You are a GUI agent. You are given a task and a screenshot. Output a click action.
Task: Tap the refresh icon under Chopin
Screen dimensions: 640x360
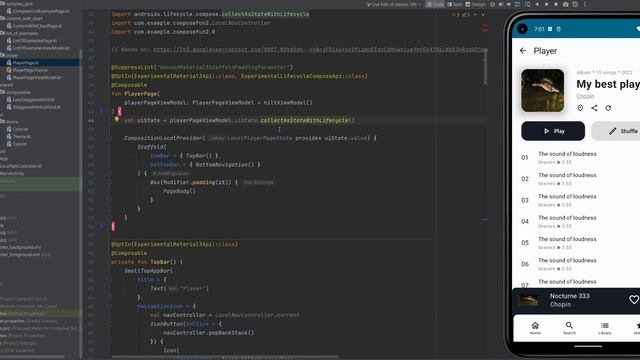(x=608, y=108)
